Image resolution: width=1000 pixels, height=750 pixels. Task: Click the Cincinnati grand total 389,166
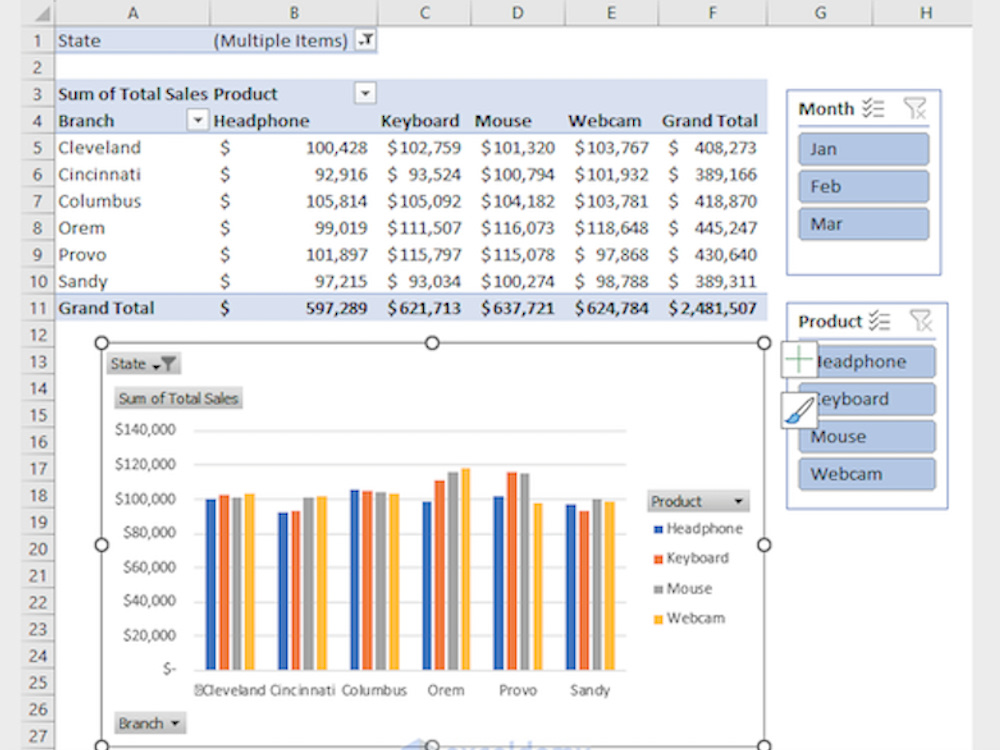(x=712, y=174)
